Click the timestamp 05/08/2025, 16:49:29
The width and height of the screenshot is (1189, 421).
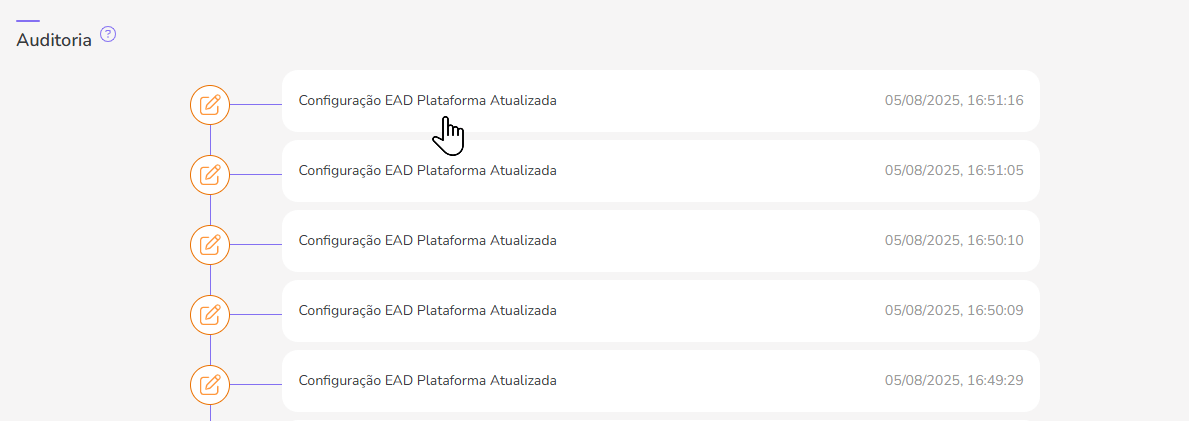954,381
